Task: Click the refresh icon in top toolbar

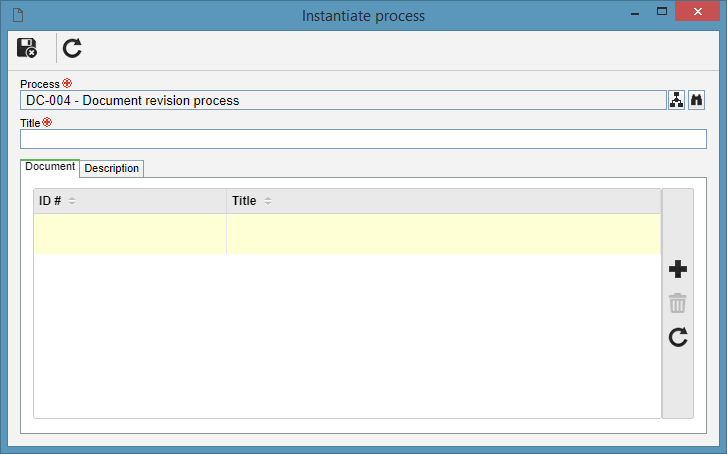Action: 72,48
